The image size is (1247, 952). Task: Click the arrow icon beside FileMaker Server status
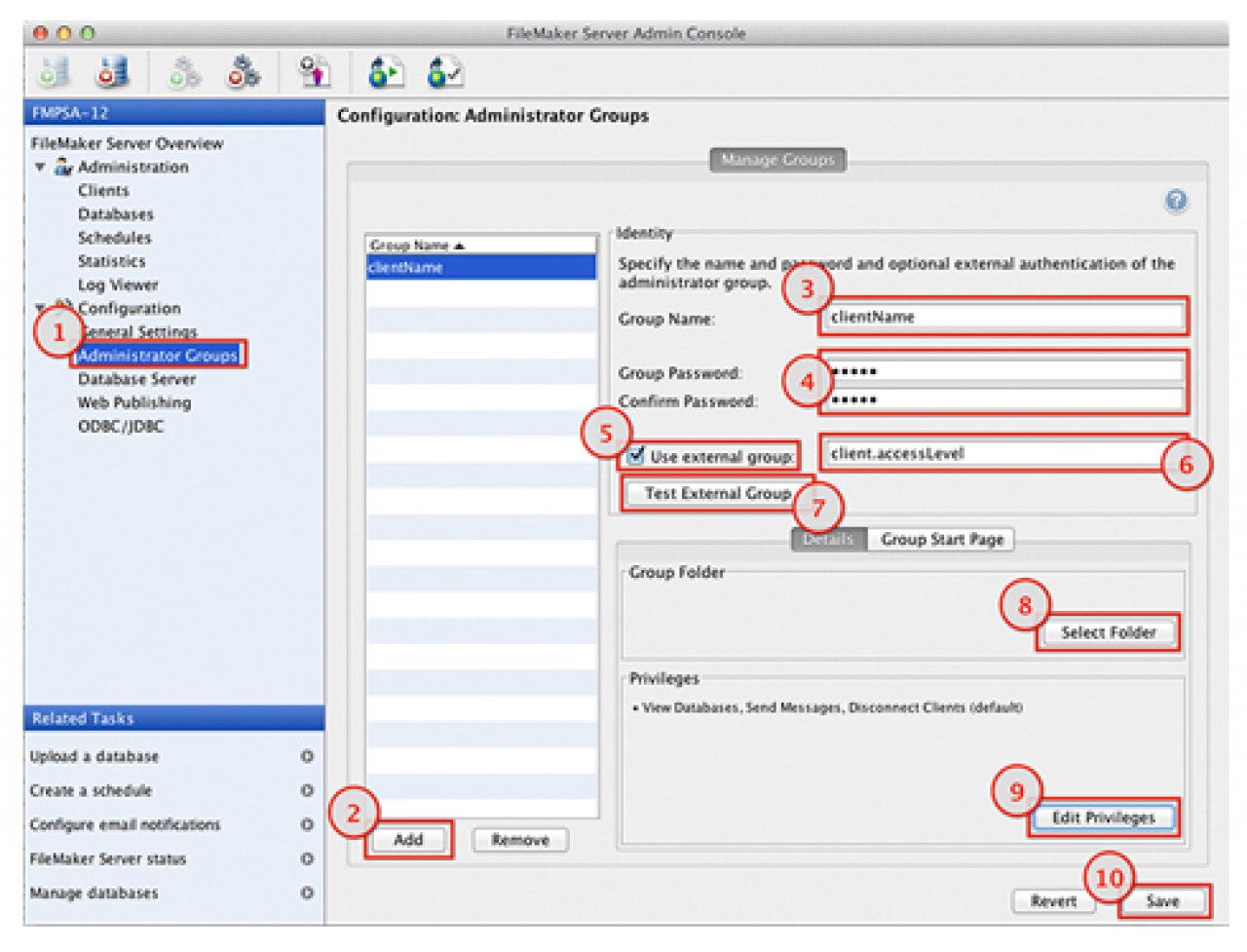coord(307,858)
